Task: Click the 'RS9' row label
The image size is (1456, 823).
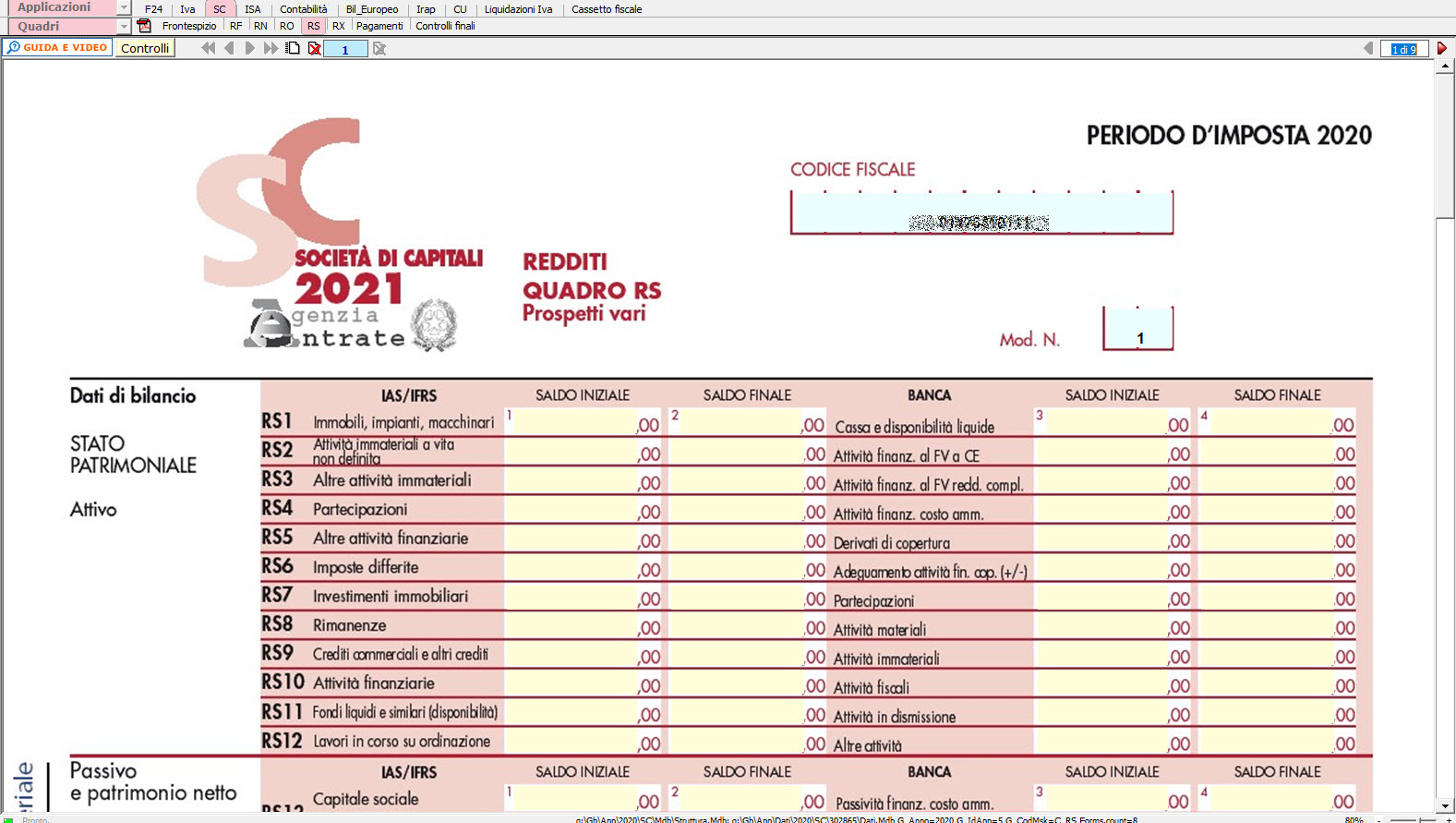Action: [x=277, y=653]
